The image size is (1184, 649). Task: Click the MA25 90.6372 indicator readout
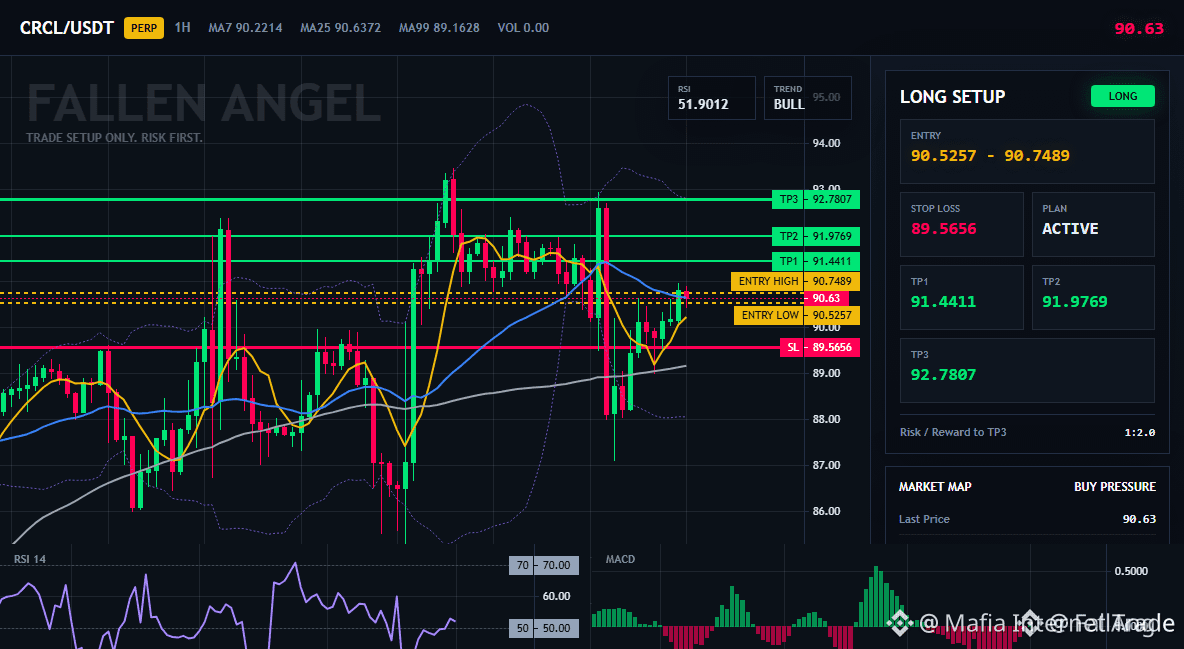(x=341, y=28)
